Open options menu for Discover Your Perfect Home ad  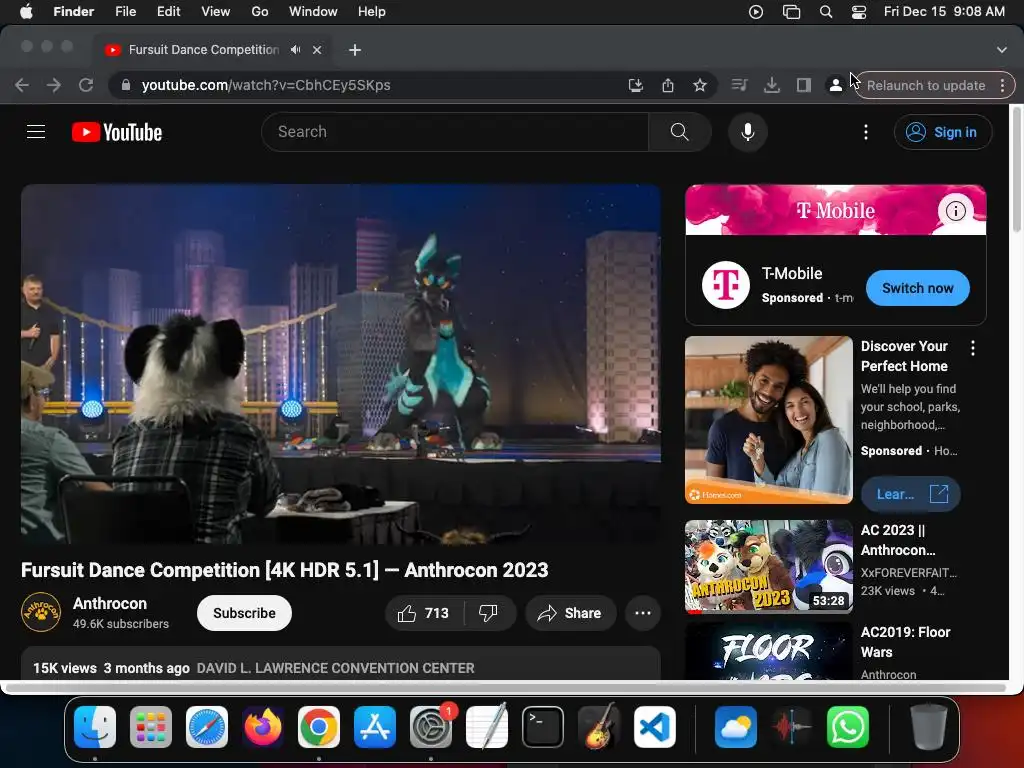click(x=973, y=348)
